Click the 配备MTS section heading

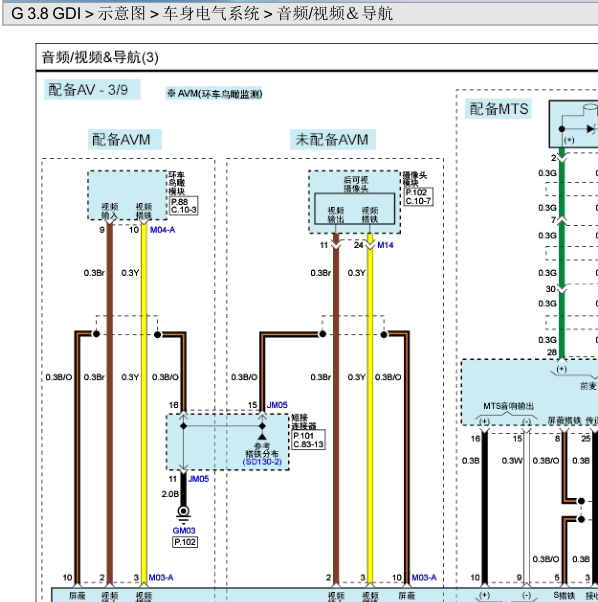click(499, 109)
